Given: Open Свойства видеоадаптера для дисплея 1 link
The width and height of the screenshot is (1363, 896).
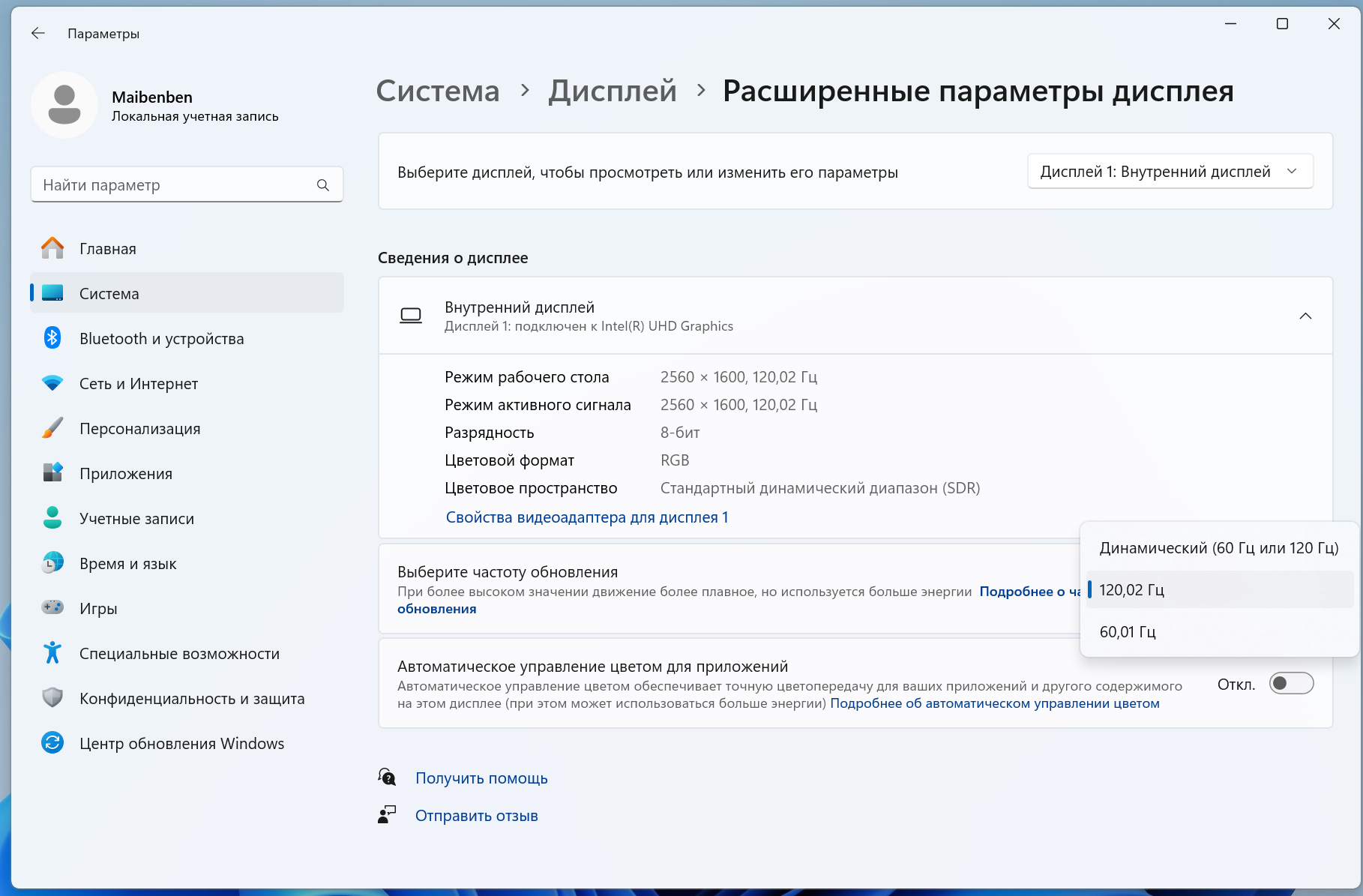Looking at the screenshot, I should click(x=587, y=517).
